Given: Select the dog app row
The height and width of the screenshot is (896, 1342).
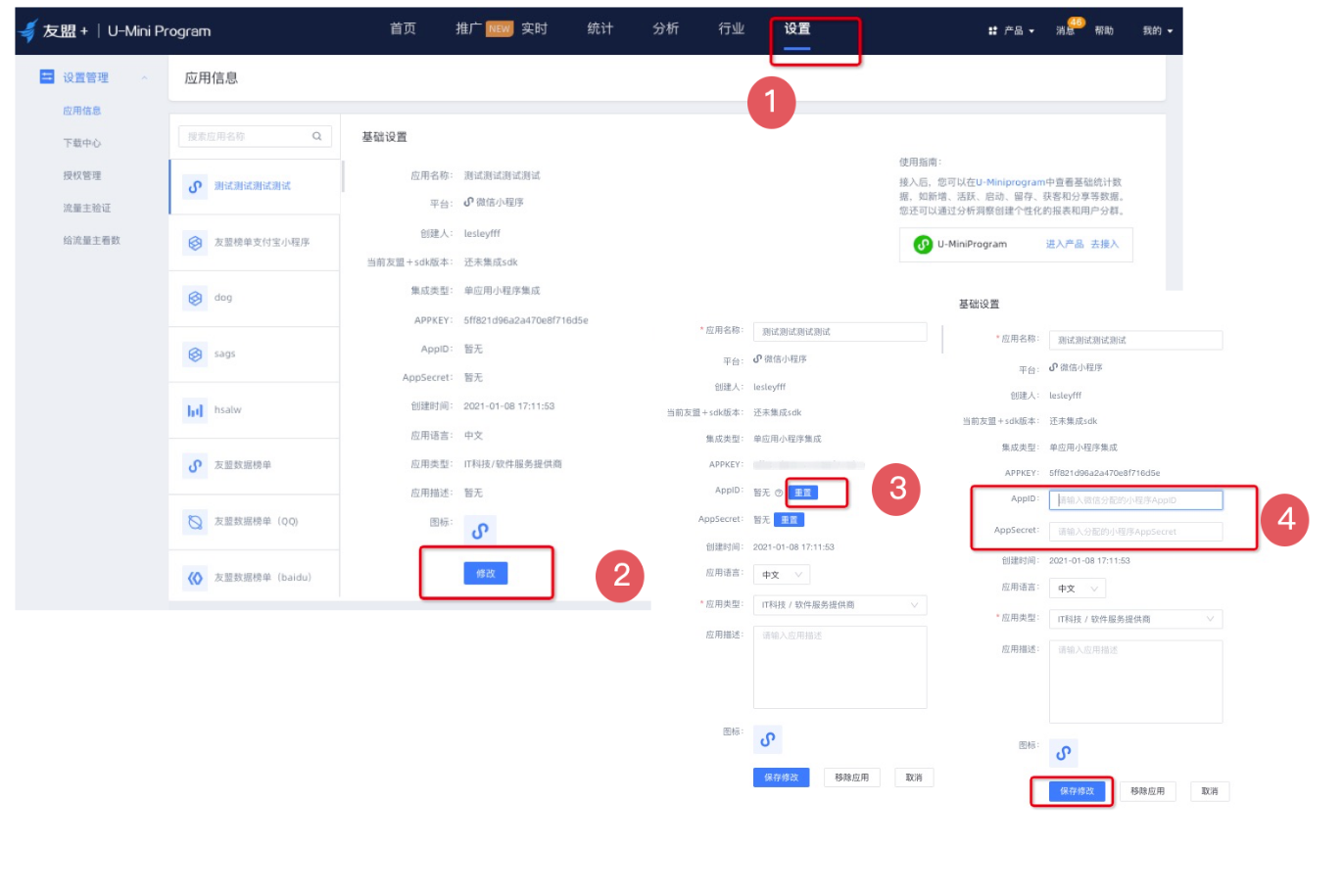Looking at the screenshot, I should [255, 298].
